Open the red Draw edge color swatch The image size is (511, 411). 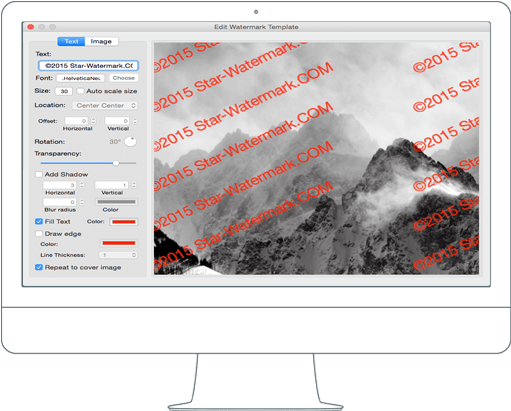pyautogui.click(x=119, y=243)
